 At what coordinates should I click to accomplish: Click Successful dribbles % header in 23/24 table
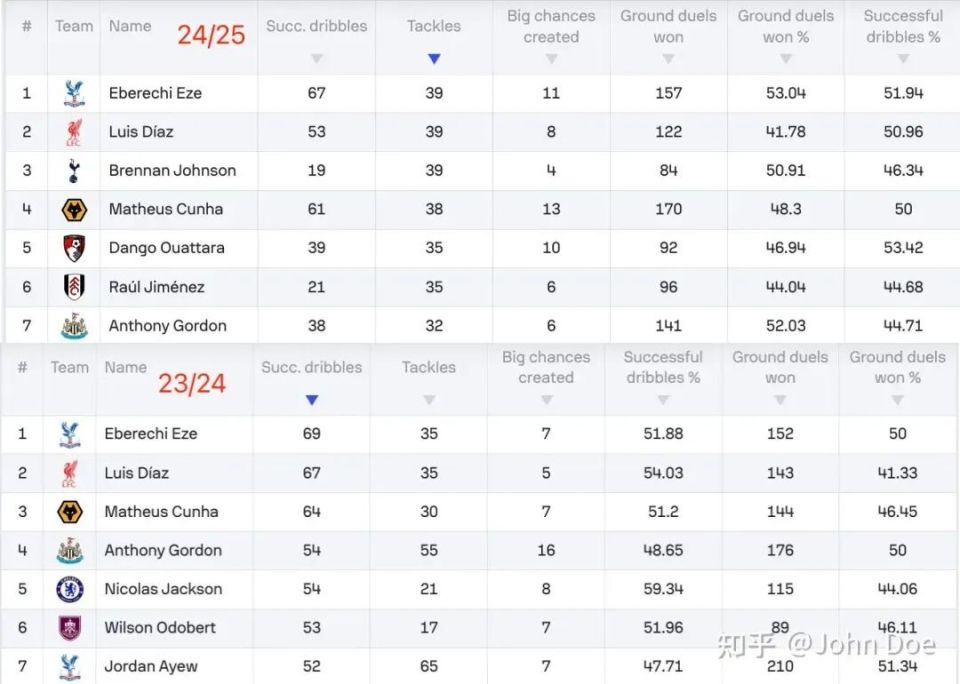point(663,367)
